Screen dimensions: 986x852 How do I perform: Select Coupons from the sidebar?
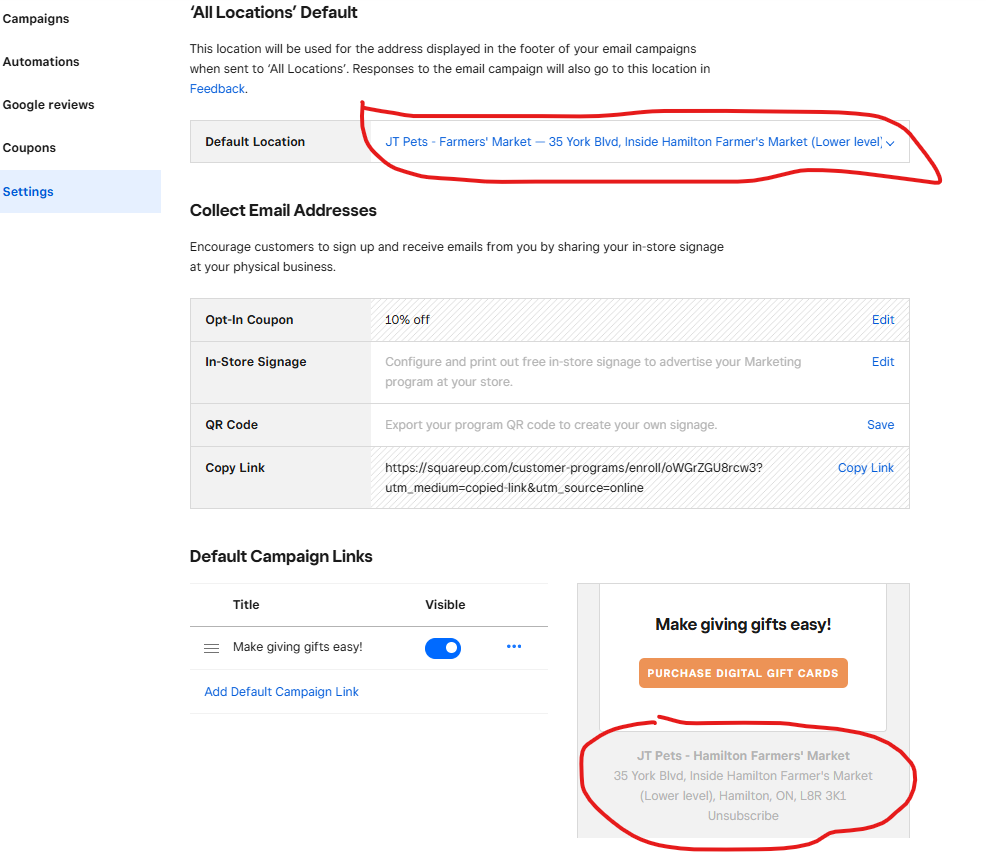(29, 148)
